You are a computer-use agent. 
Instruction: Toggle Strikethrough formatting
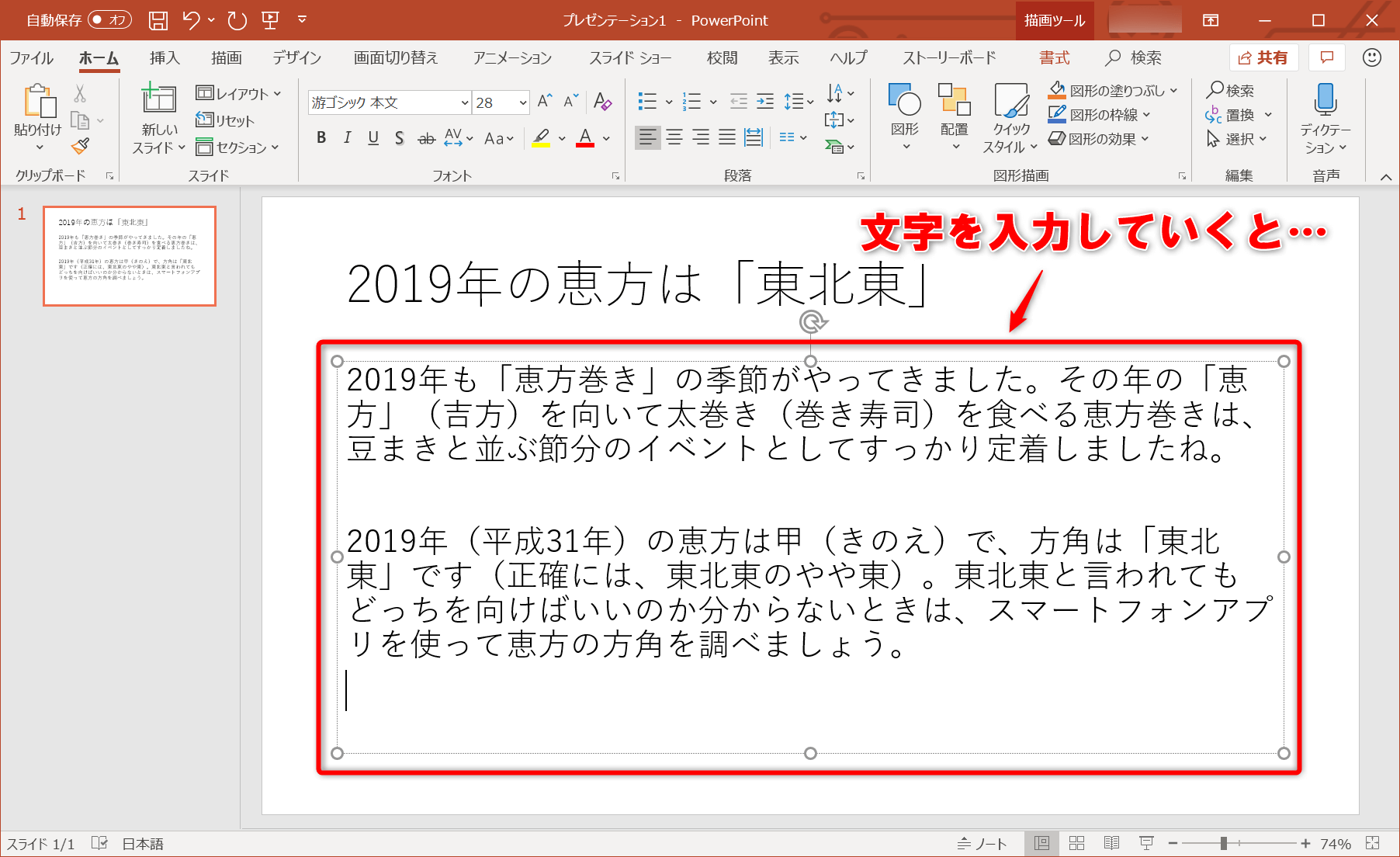[426, 138]
